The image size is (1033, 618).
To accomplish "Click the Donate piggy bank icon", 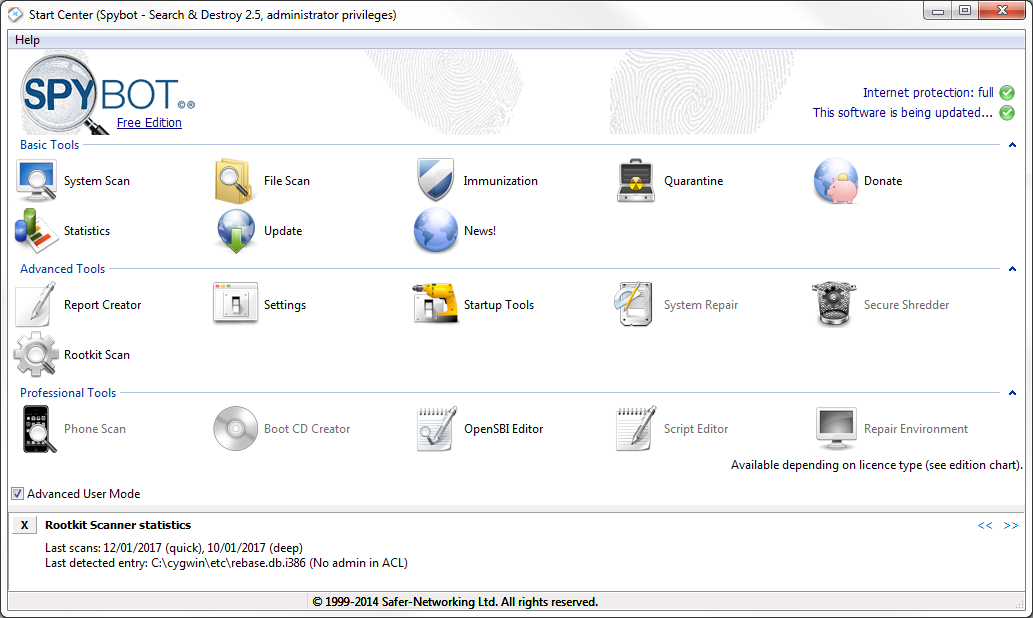I will pyautogui.click(x=836, y=181).
